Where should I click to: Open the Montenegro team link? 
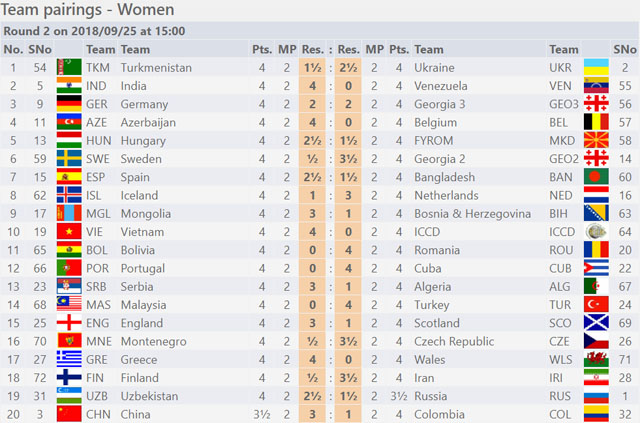(153, 341)
